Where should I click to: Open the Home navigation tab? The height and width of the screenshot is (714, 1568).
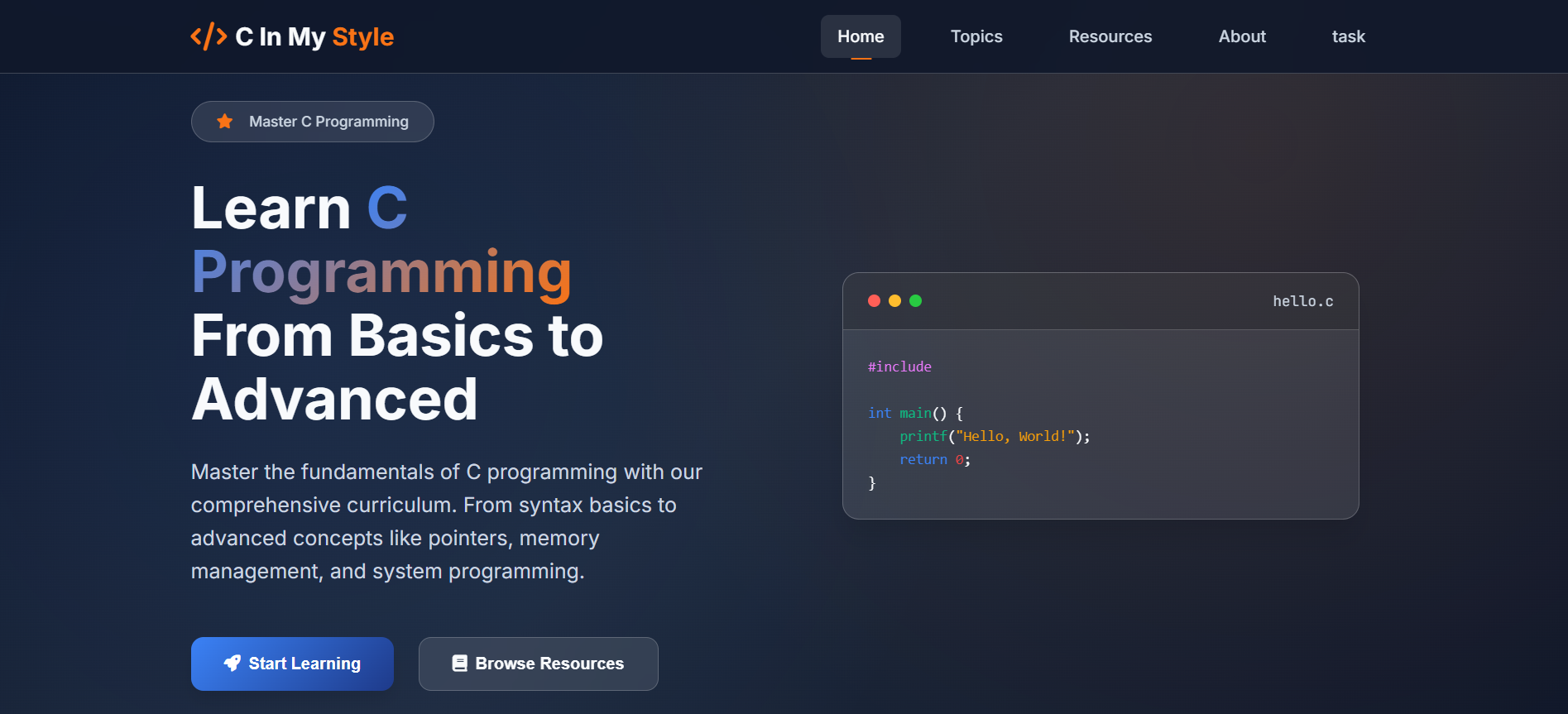[861, 36]
